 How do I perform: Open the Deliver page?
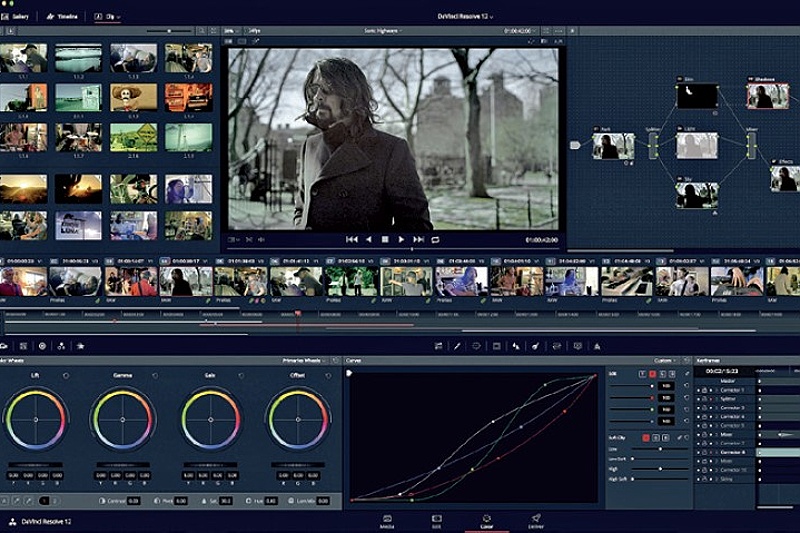[536, 521]
